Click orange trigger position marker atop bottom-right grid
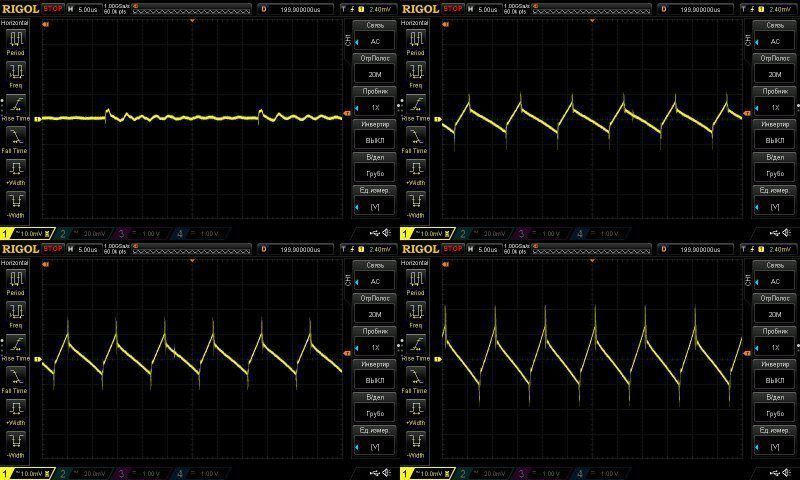 592,261
